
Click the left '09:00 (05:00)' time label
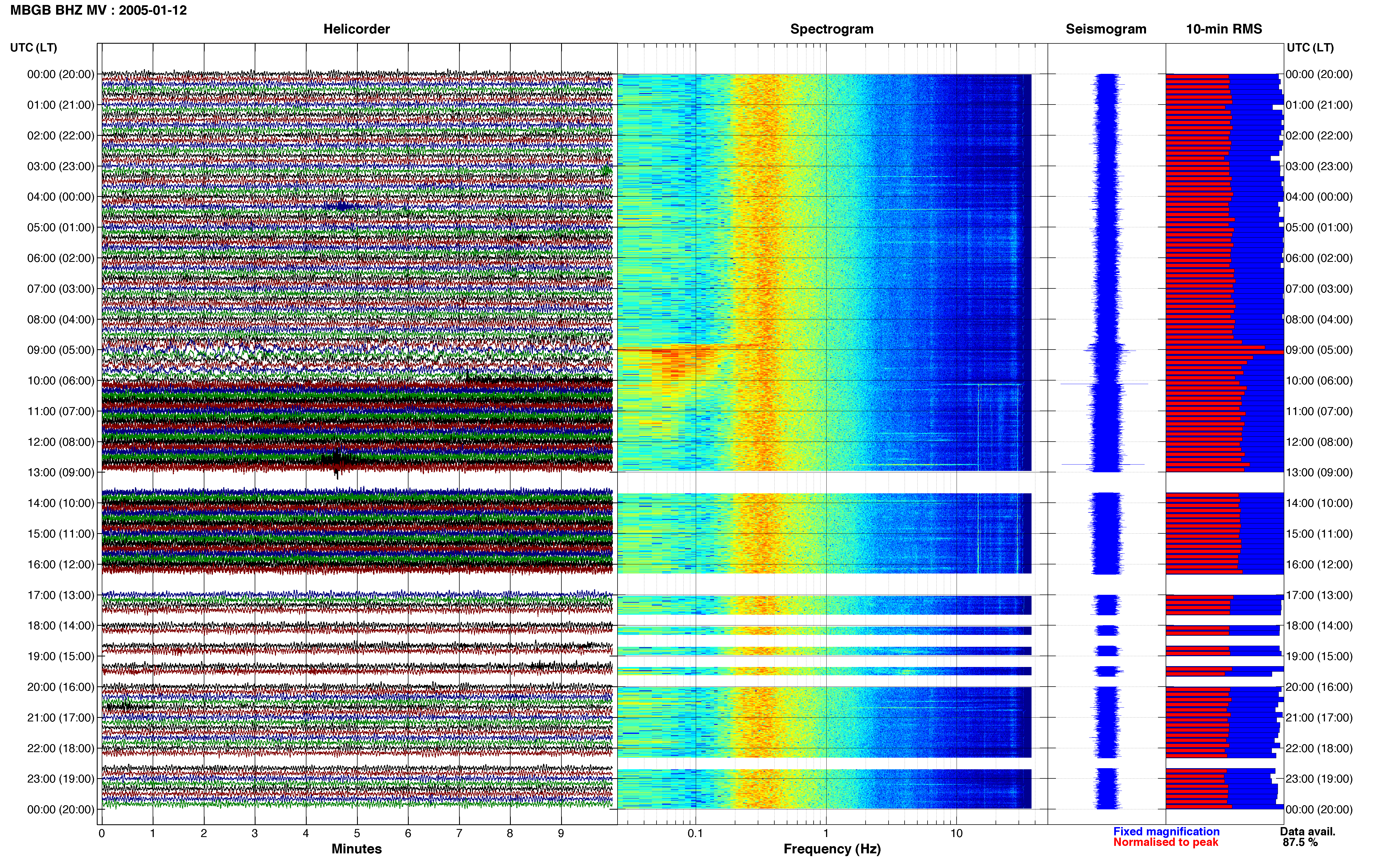point(61,350)
